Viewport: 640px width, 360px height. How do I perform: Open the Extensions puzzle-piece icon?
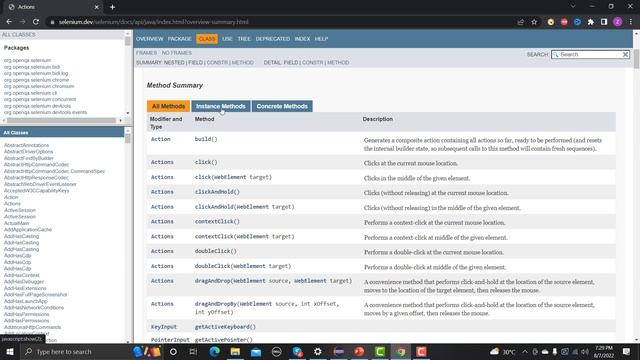[591, 22]
